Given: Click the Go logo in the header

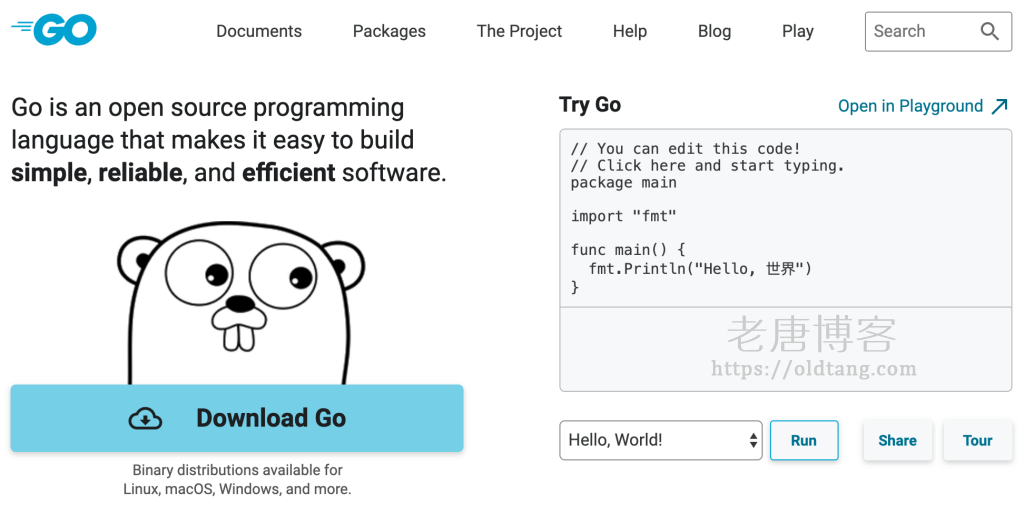Looking at the screenshot, I should [x=54, y=29].
